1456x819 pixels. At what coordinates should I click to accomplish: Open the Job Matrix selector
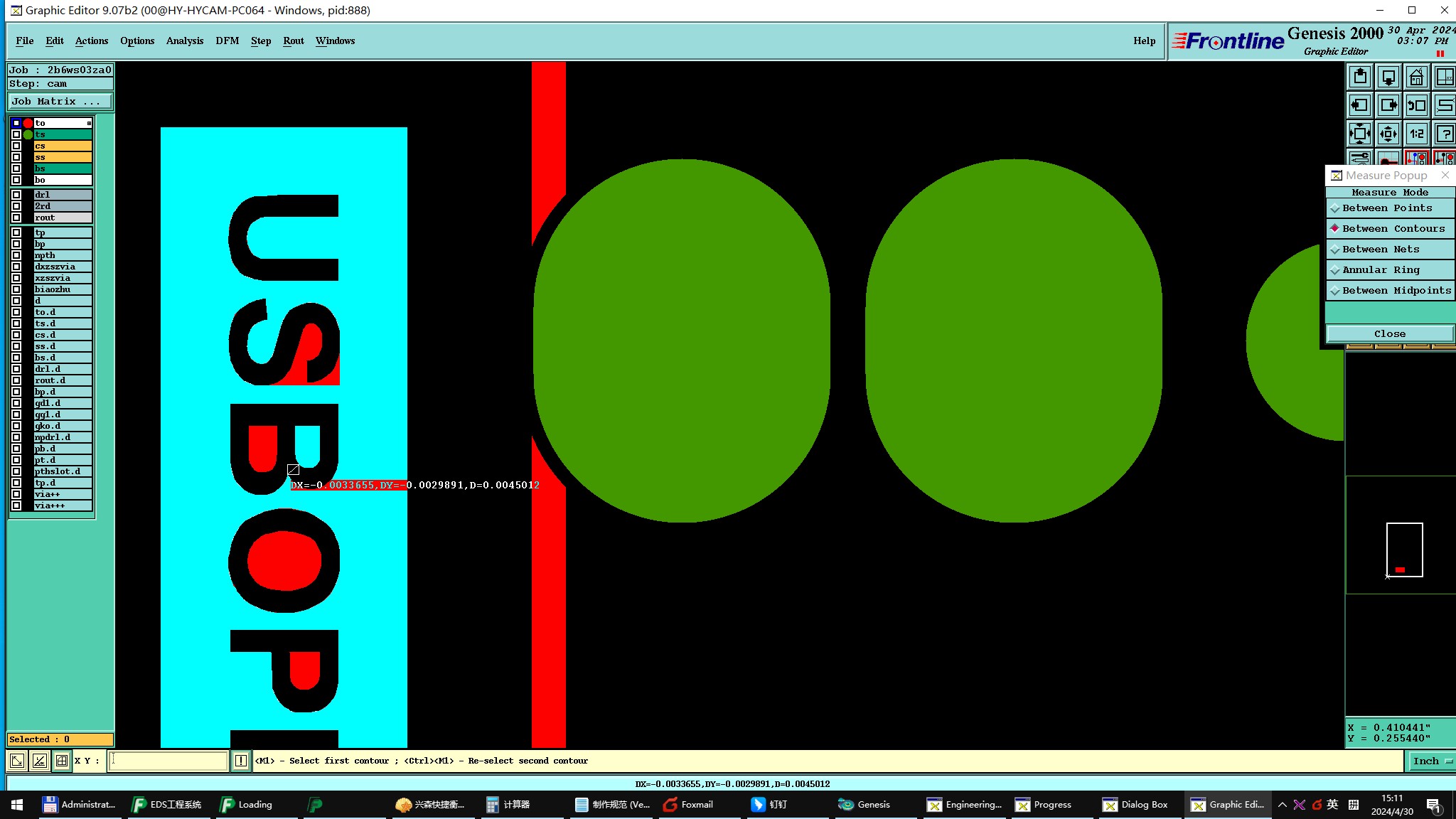(x=60, y=102)
